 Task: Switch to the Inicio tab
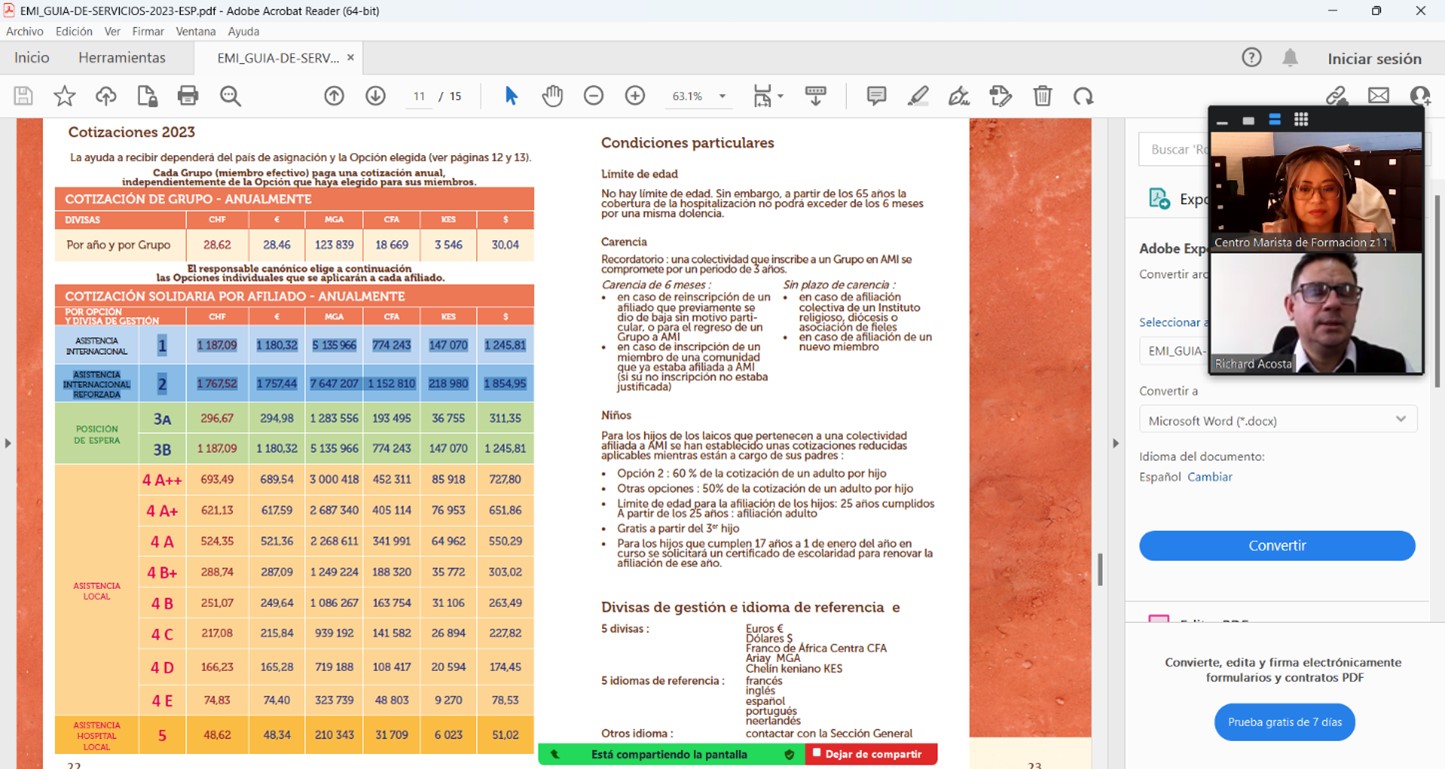32,58
